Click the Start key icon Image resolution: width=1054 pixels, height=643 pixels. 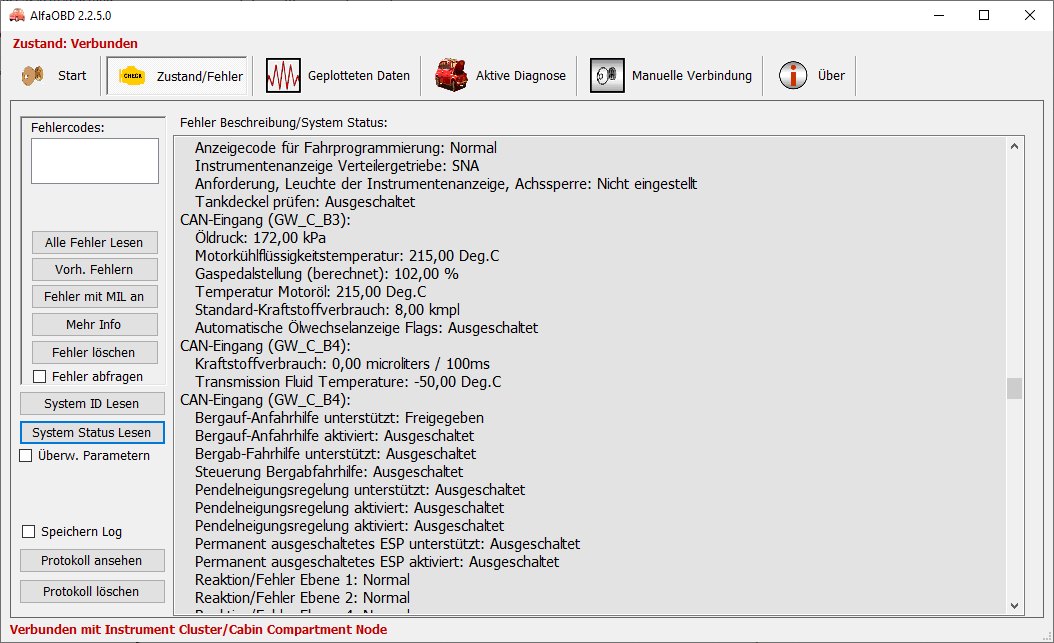32,76
